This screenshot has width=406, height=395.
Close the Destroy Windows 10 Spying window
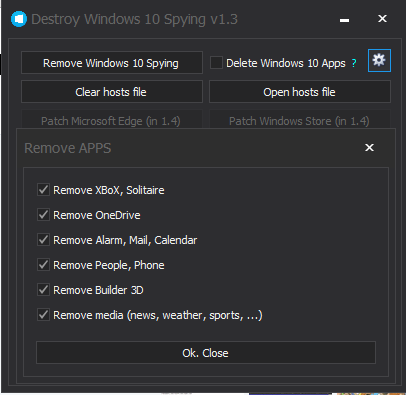[382, 19]
